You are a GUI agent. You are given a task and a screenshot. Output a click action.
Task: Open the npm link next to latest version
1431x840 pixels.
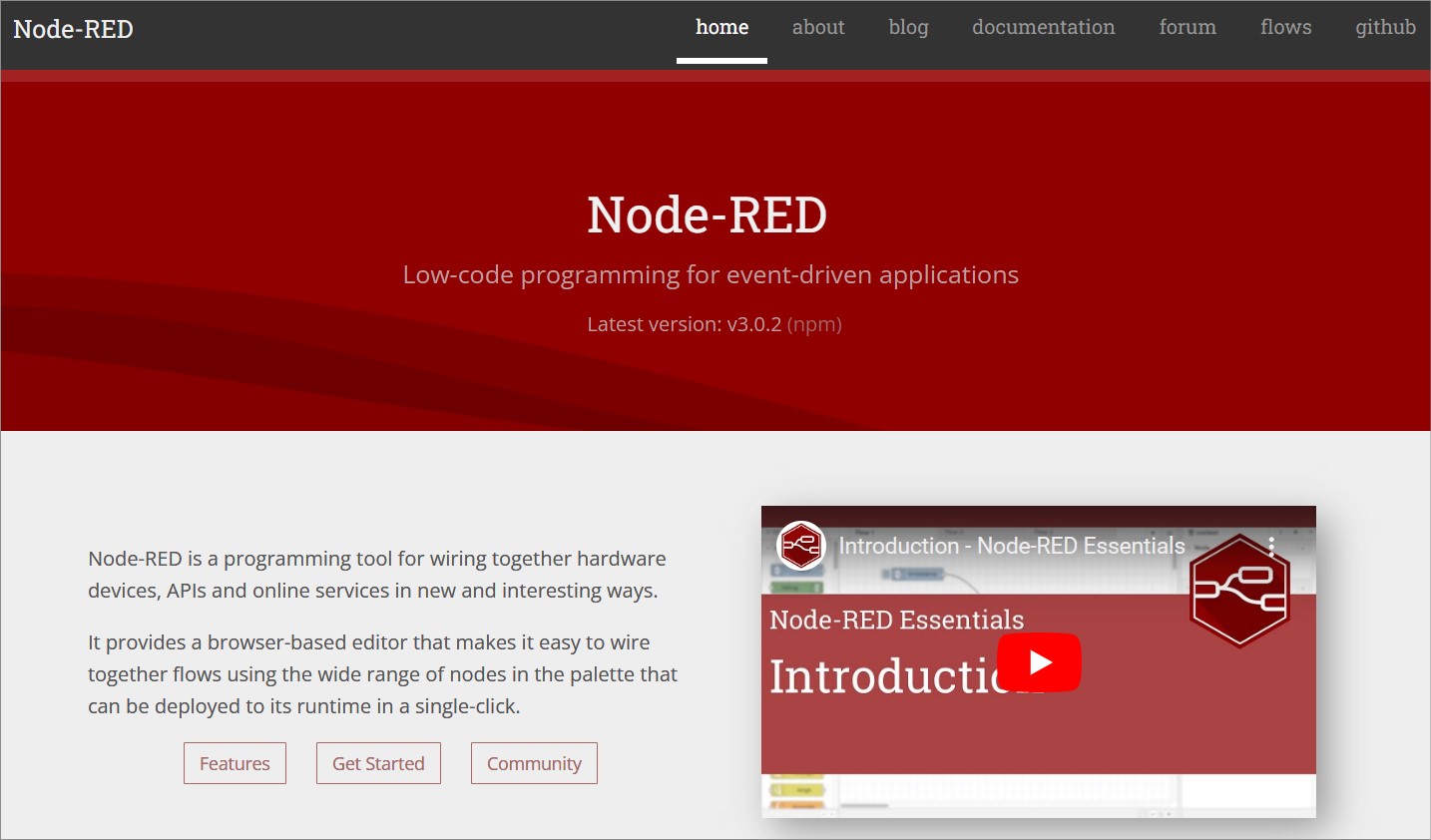pos(814,323)
